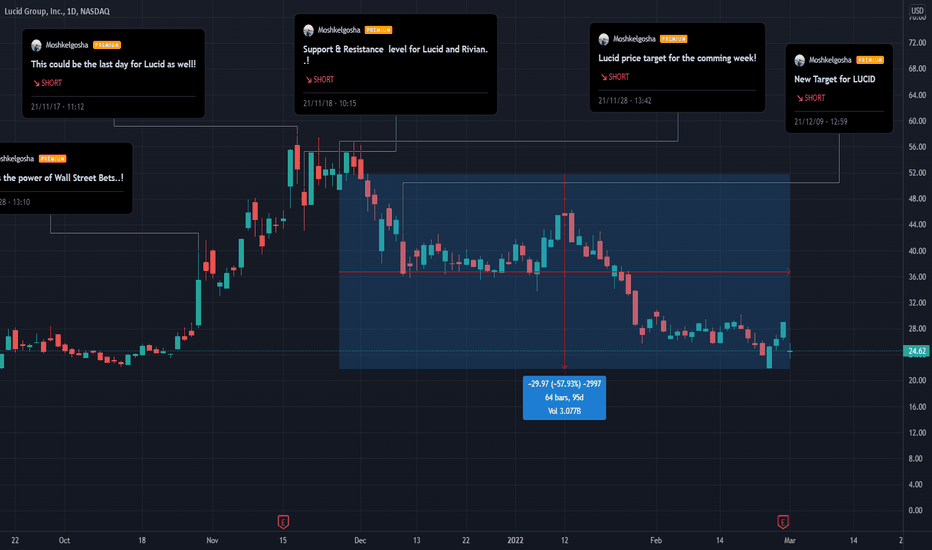The width and height of the screenshot is (932, 550).
Task: Click the USD currency label on price axis
Action: pos(918,11)
